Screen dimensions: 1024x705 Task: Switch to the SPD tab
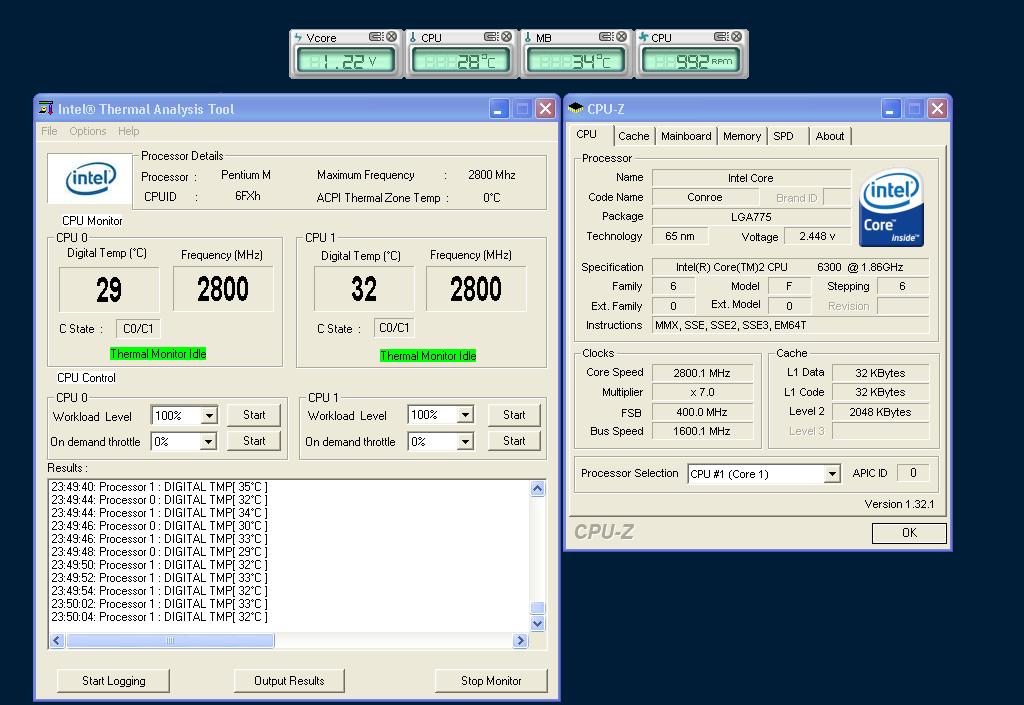(x=783, y=136)
